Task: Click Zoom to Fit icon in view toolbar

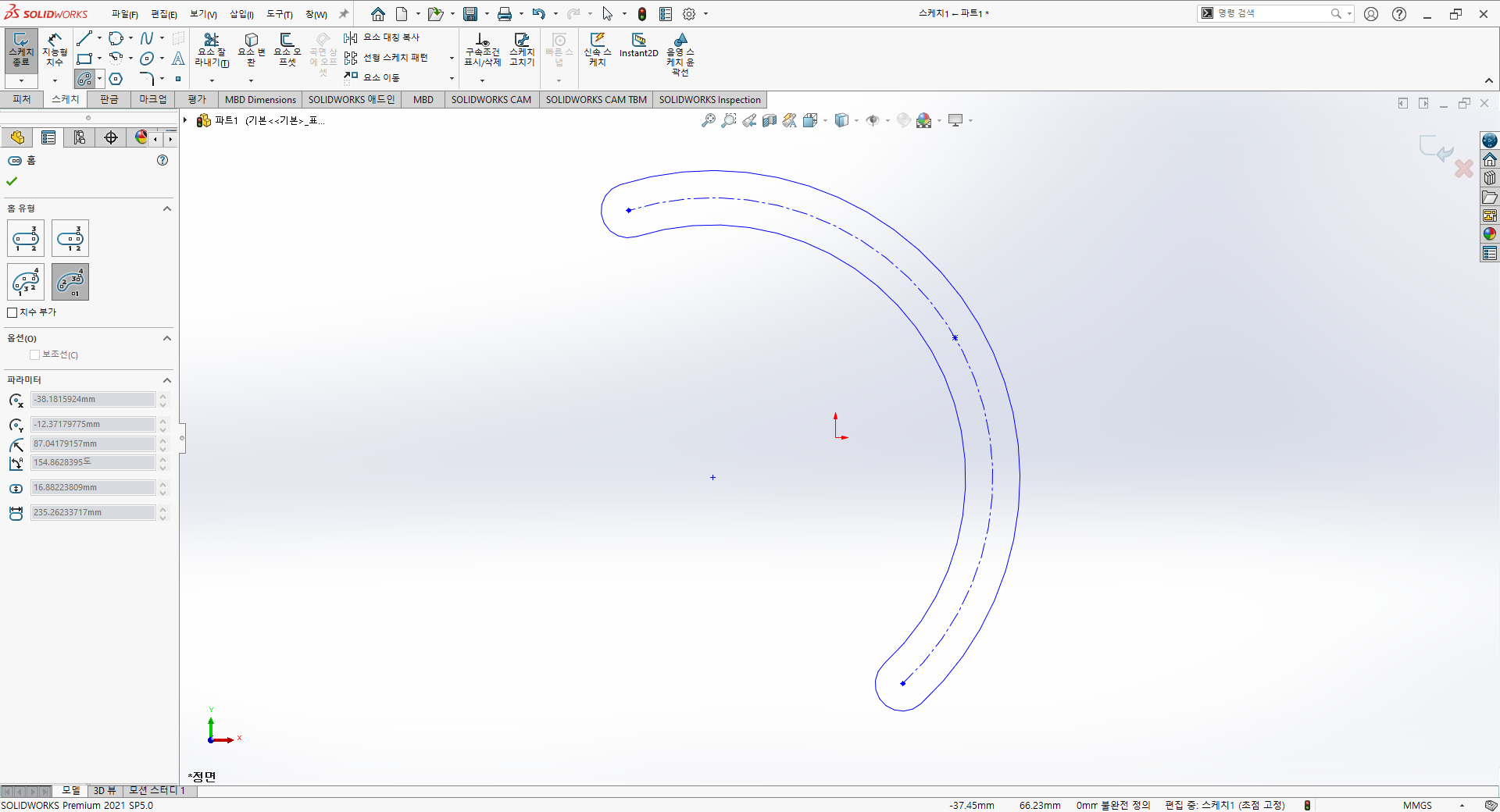Action: pos(709,120)
